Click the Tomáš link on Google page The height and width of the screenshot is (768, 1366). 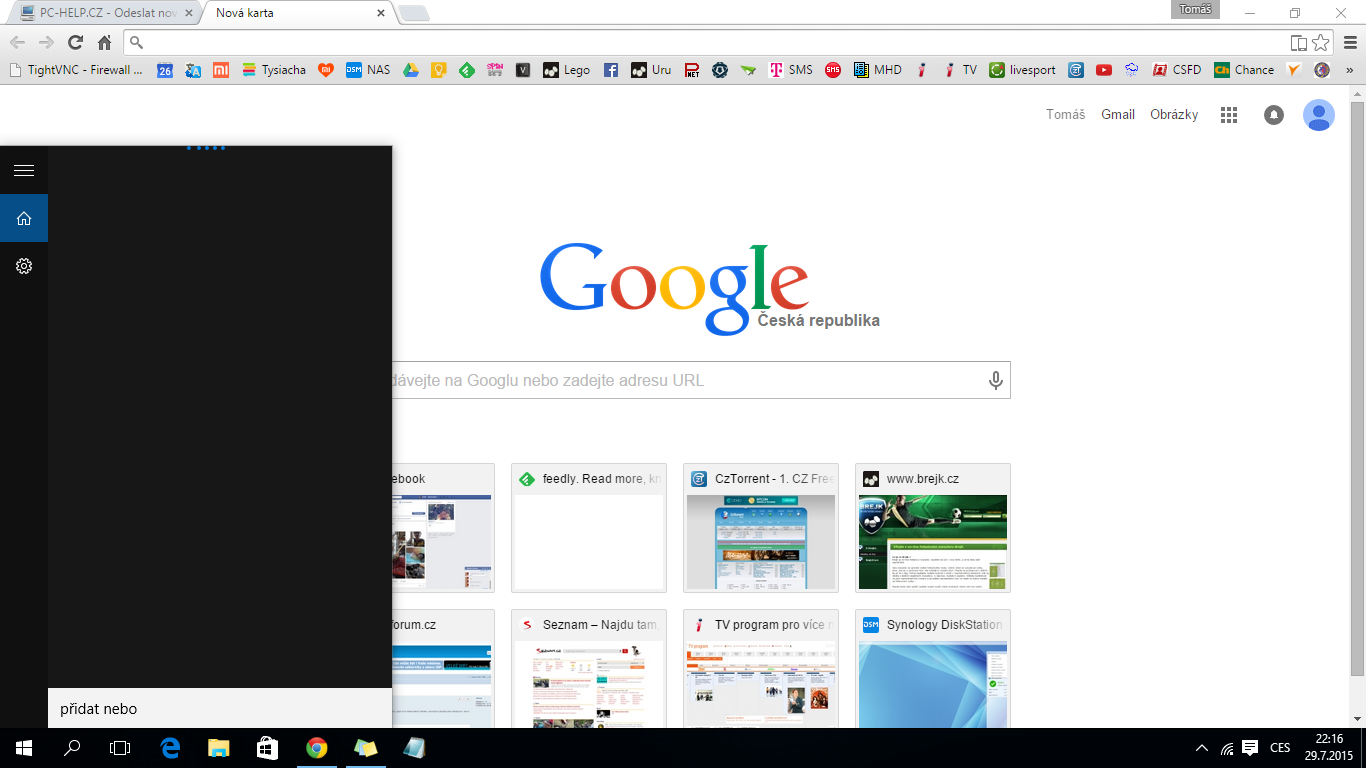(1065, 115)
